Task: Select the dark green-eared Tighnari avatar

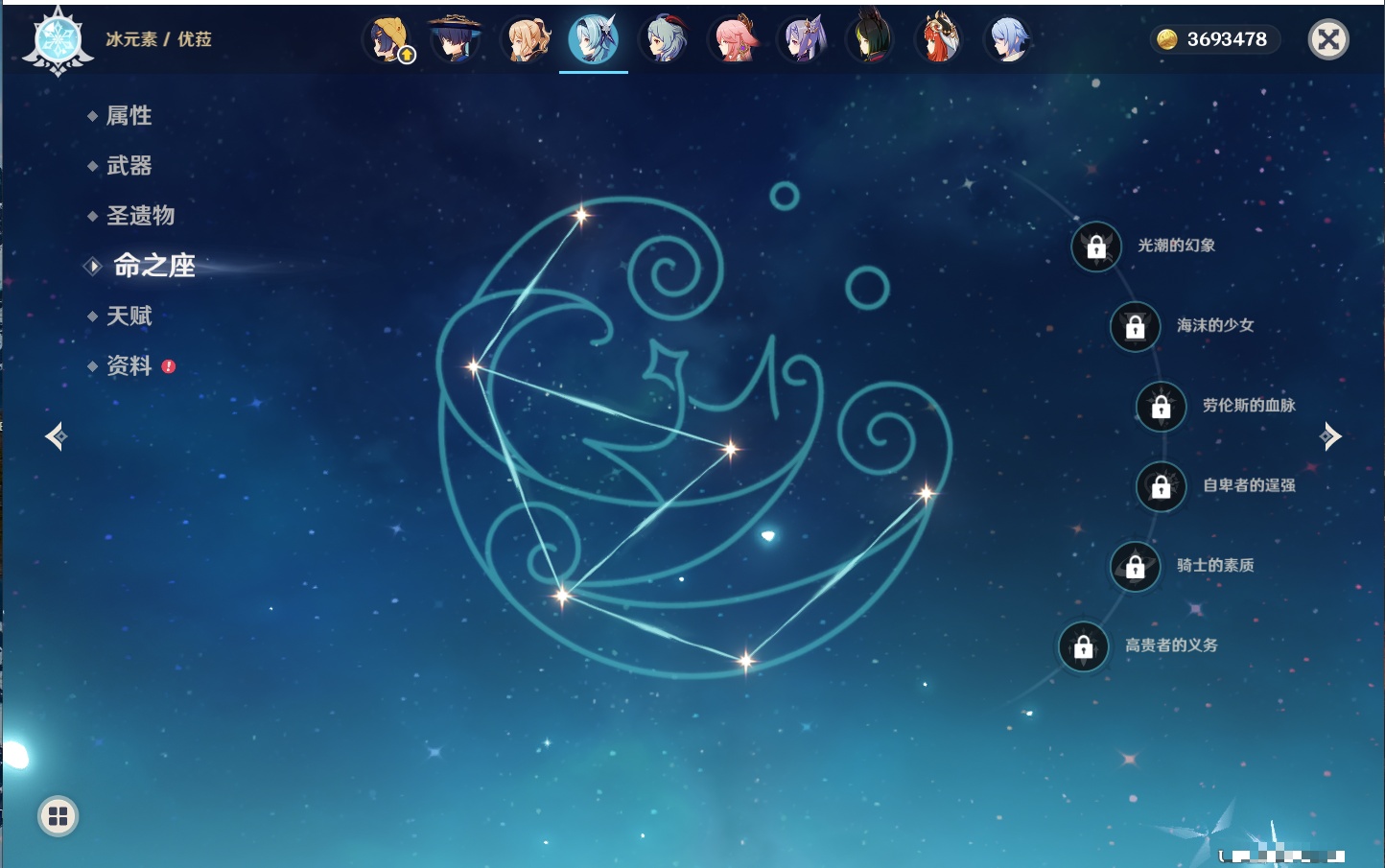Action: coord(871,39)
